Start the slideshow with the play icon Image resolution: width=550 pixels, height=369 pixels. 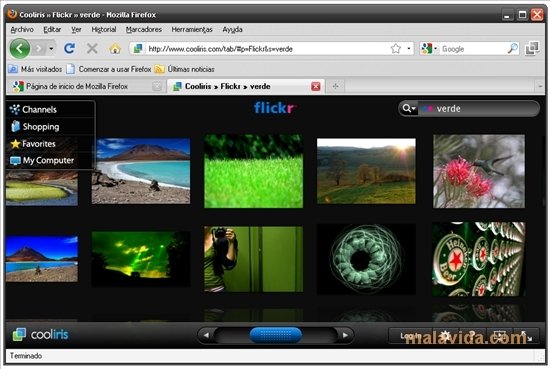coord(499,336)
